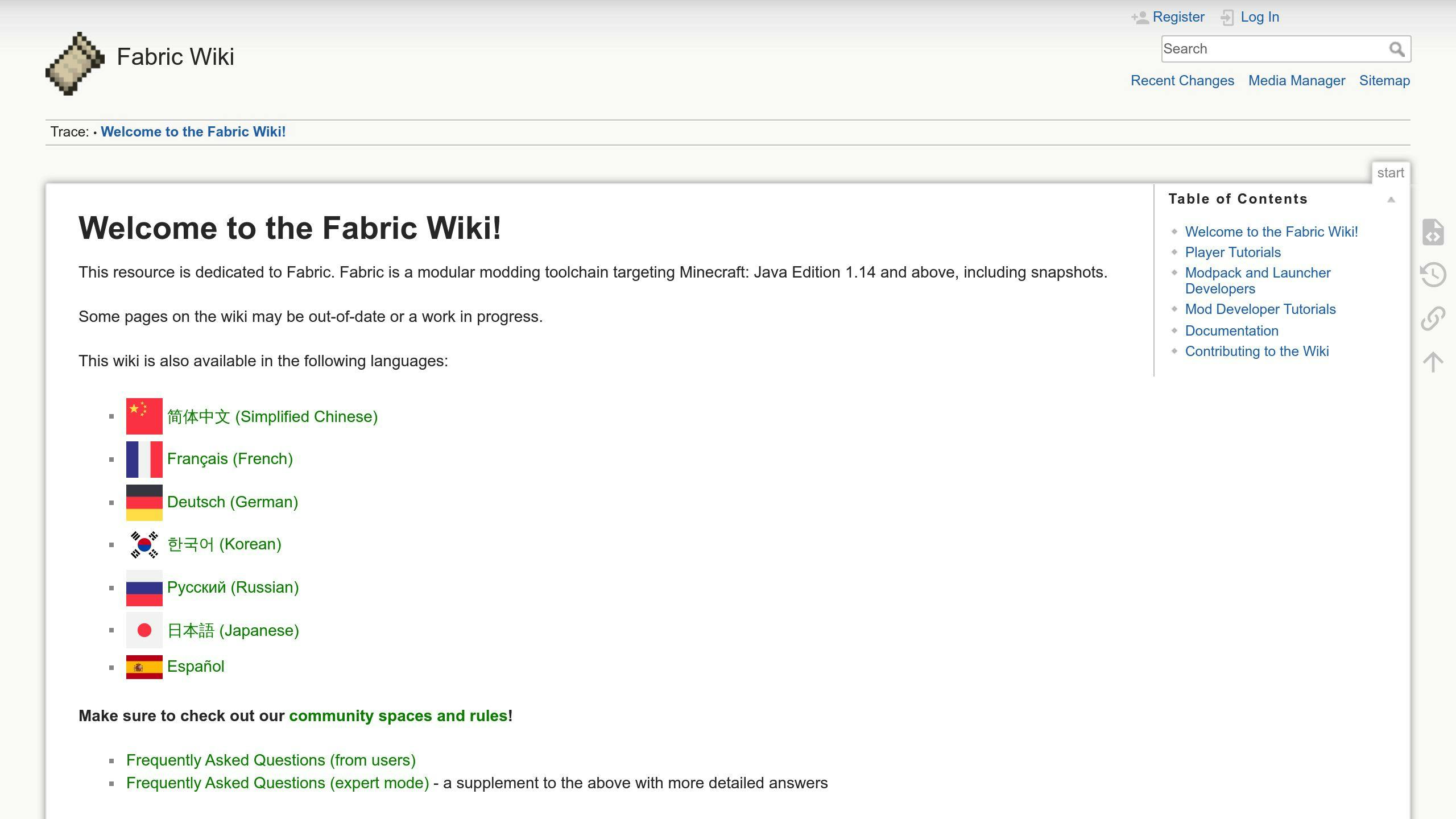Open the Sitemap
Viewport: 1456px width, 819px height.
point(1384,81)
